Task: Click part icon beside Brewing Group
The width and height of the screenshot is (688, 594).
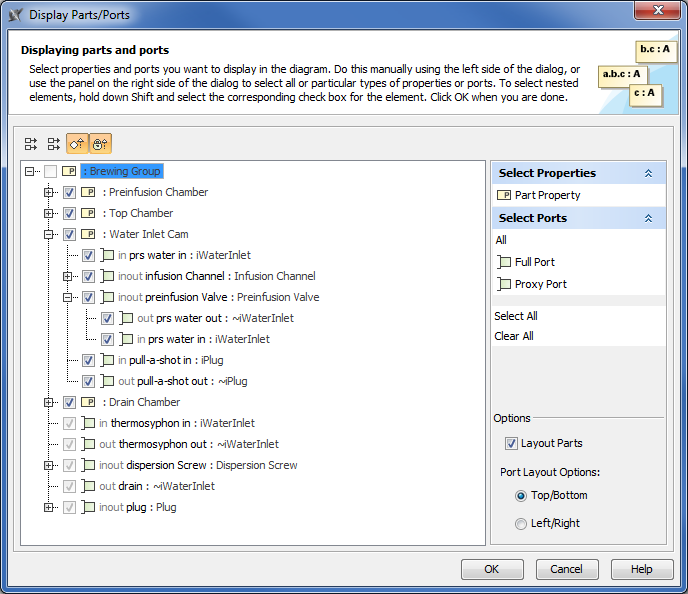Action: [69, 171]
